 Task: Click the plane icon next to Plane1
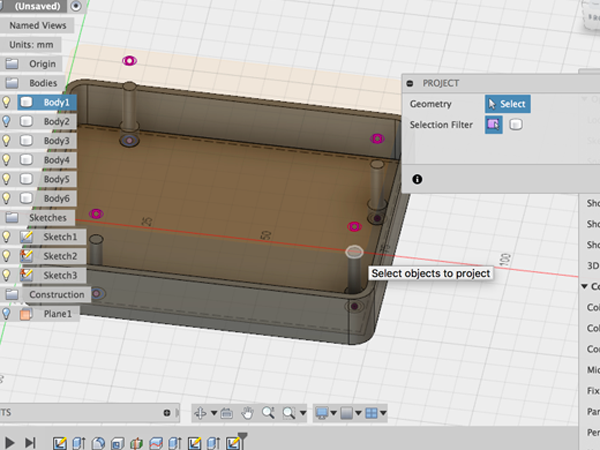pos(26,314)
